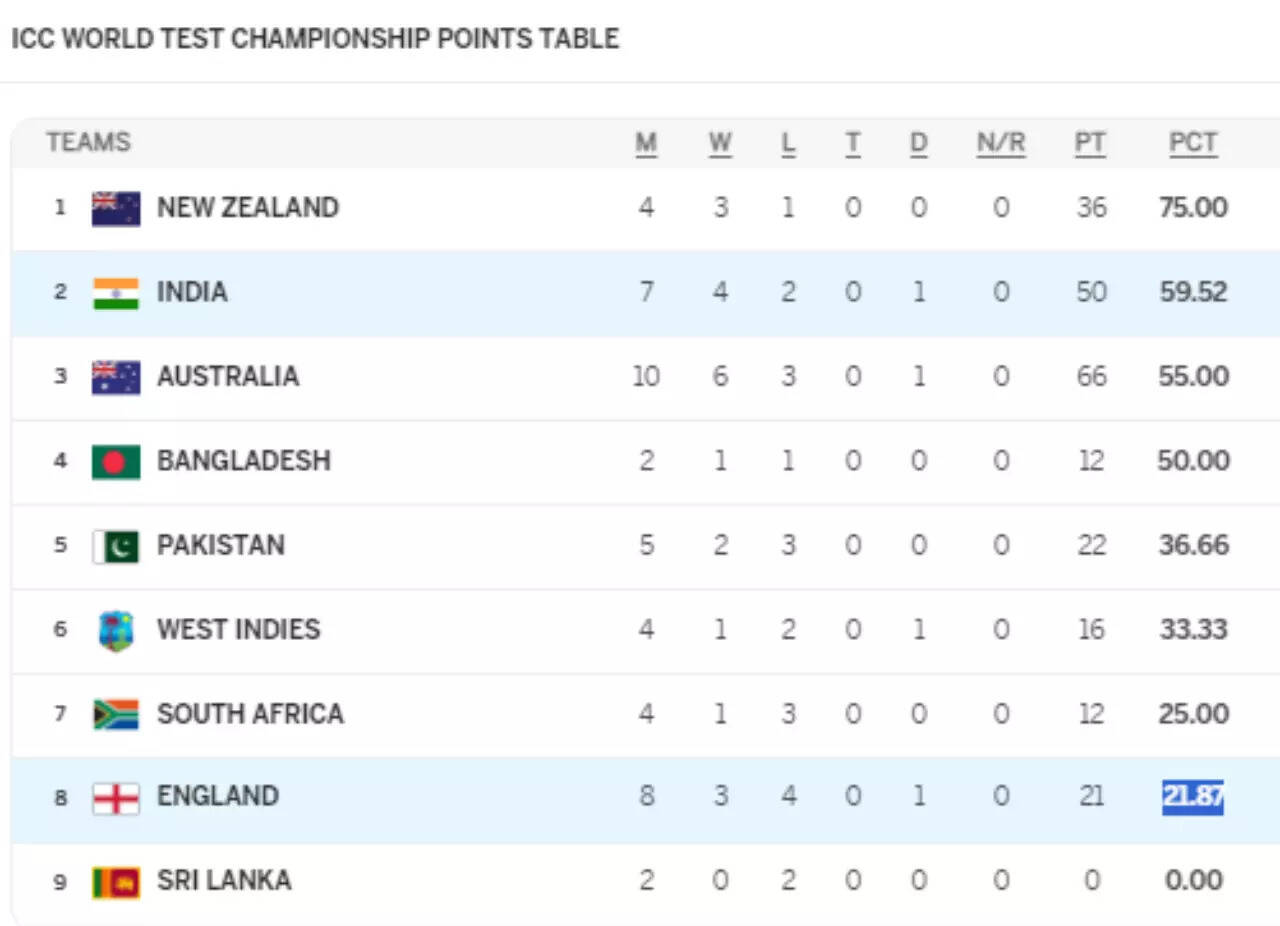Click the Pakistan flag icon
Image resolution: width=1280 pixels, height=926 pixels.
pyautogui.click(x=116, y=546)
